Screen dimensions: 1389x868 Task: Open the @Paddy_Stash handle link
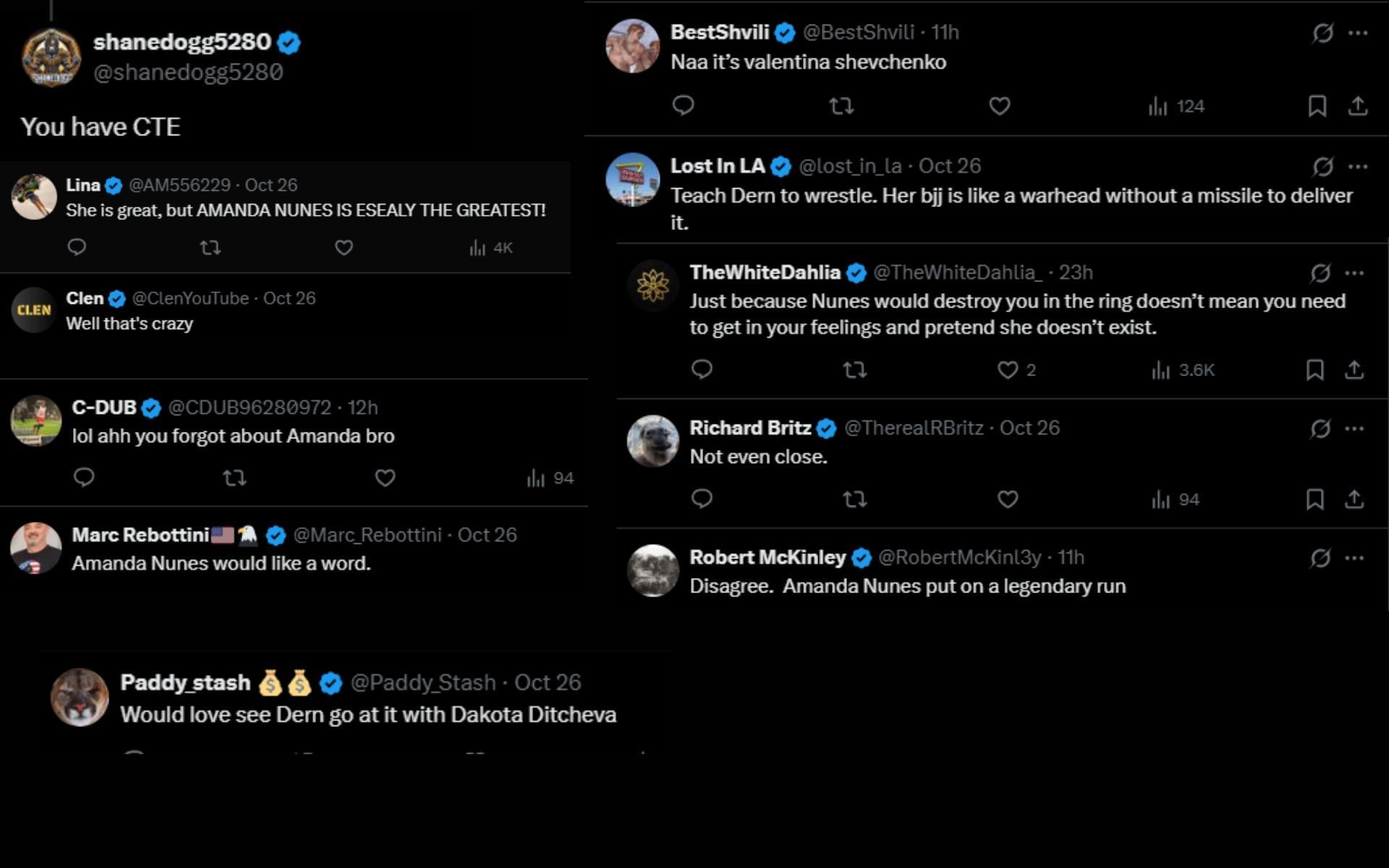420,682
